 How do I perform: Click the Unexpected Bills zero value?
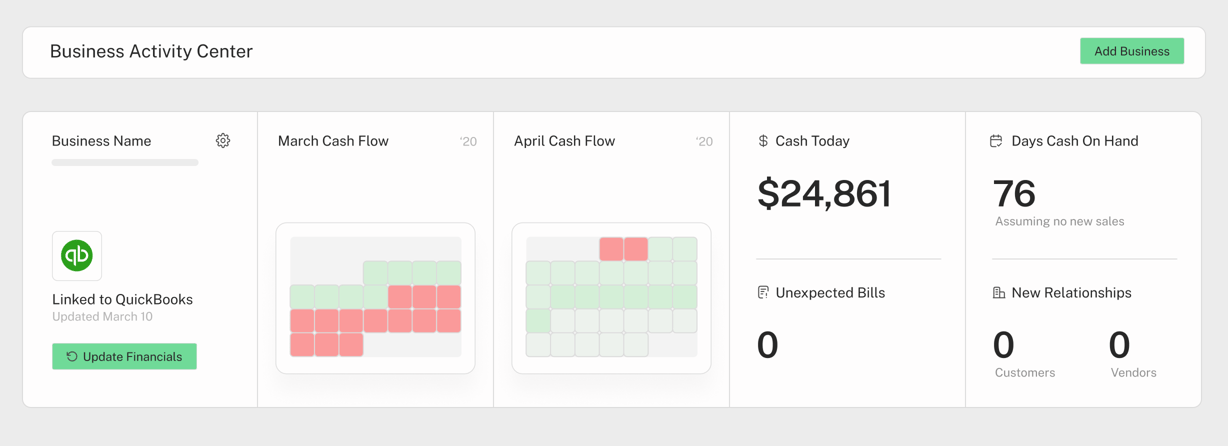click(x=767, y=346)
